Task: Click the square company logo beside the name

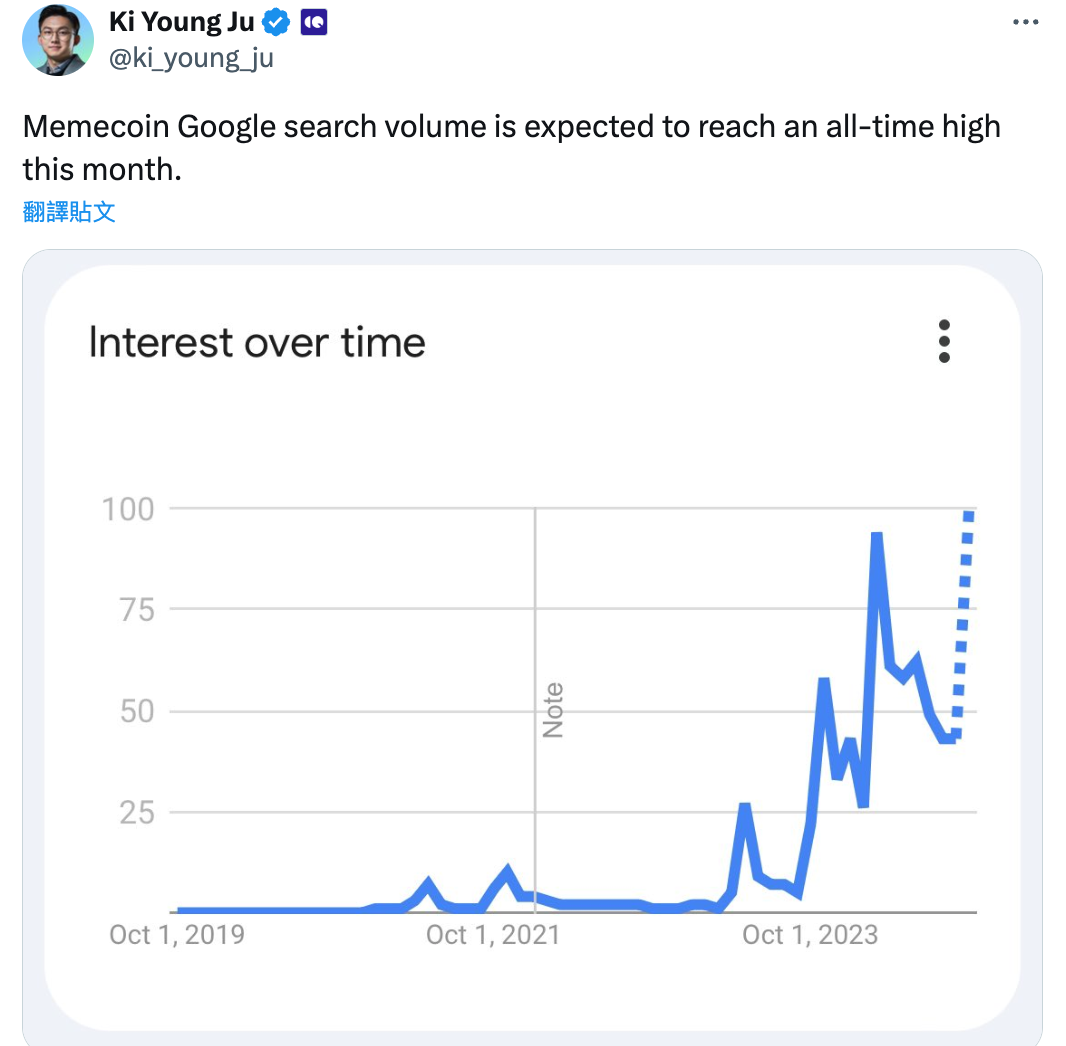Action: (x=313, y=21)
